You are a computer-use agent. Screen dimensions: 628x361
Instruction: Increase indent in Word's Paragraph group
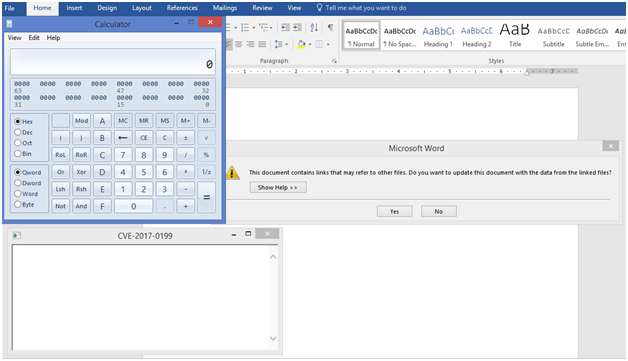pos(297,27)
